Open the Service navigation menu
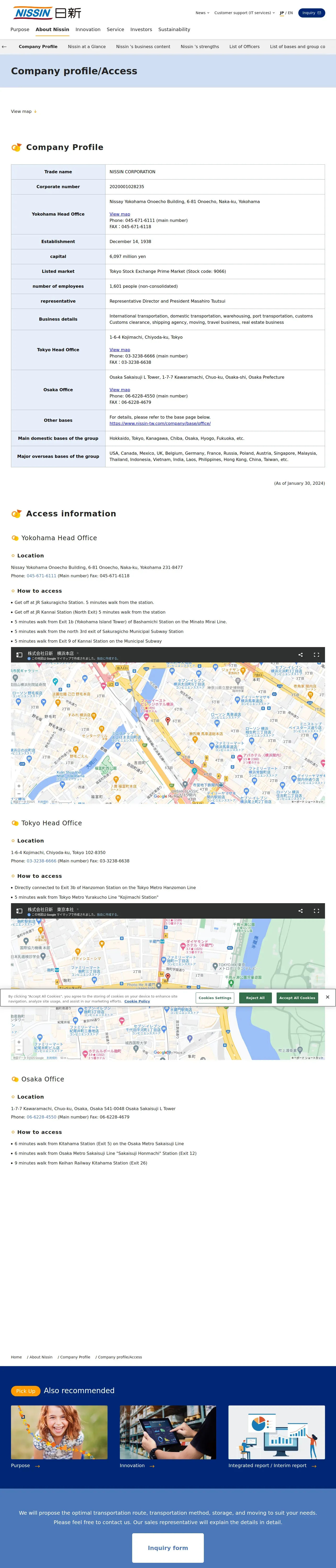The image size is (336, 1568). coord(115,29)
